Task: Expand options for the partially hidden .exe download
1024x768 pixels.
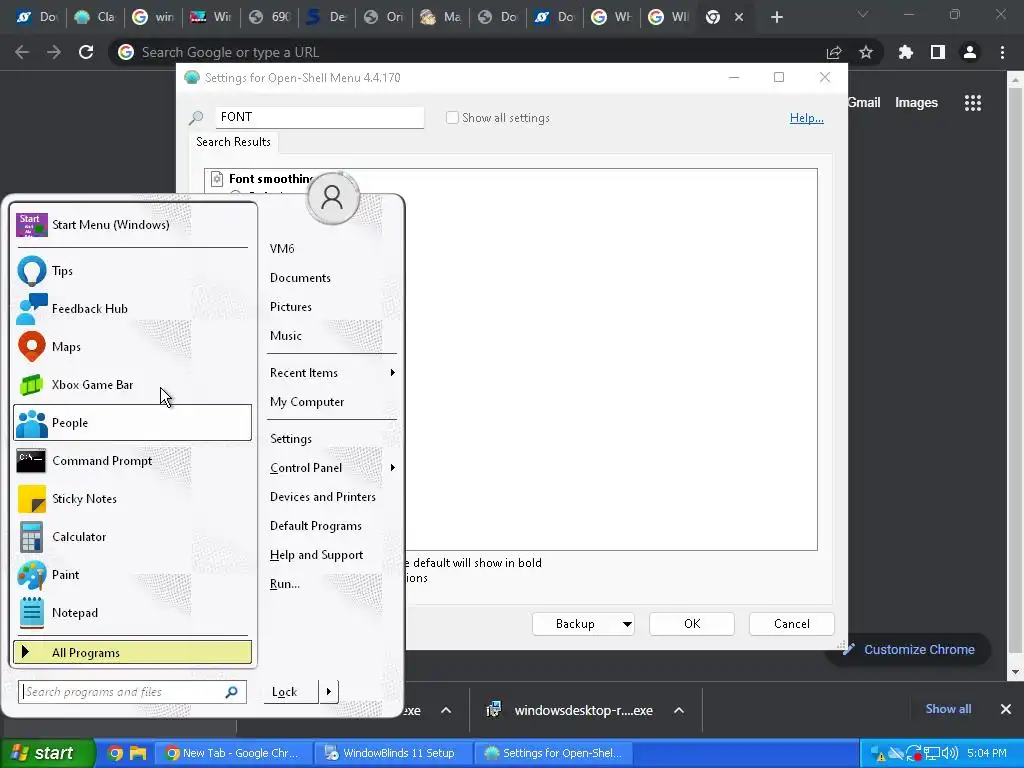Action: (446, 711)
